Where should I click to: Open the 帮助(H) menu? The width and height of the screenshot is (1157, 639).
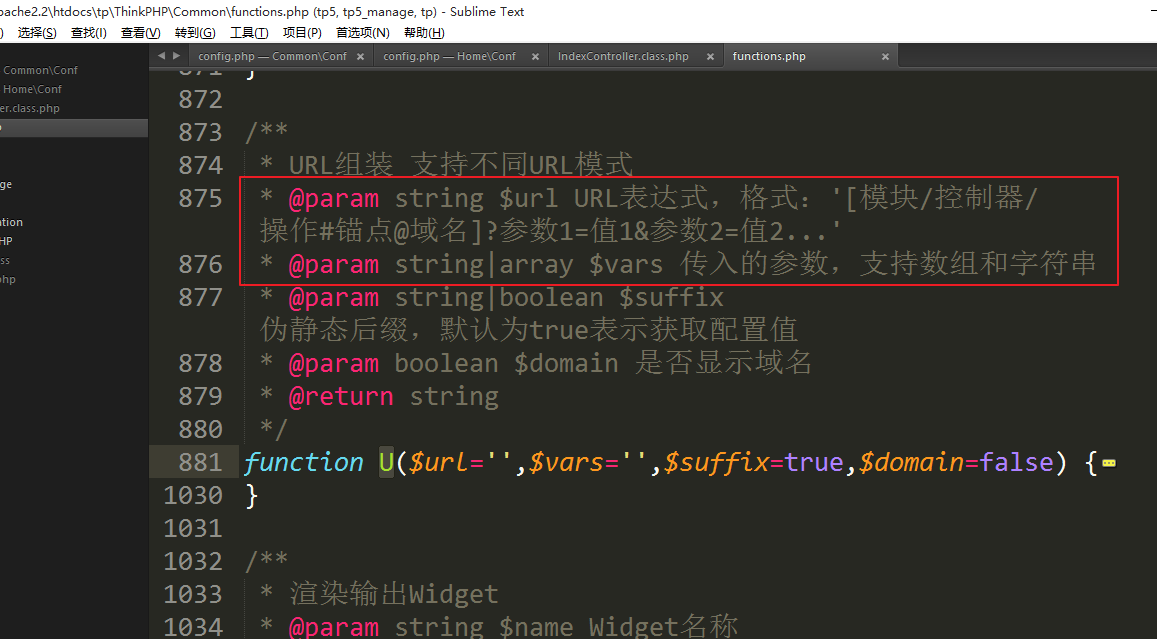(423, 33)
